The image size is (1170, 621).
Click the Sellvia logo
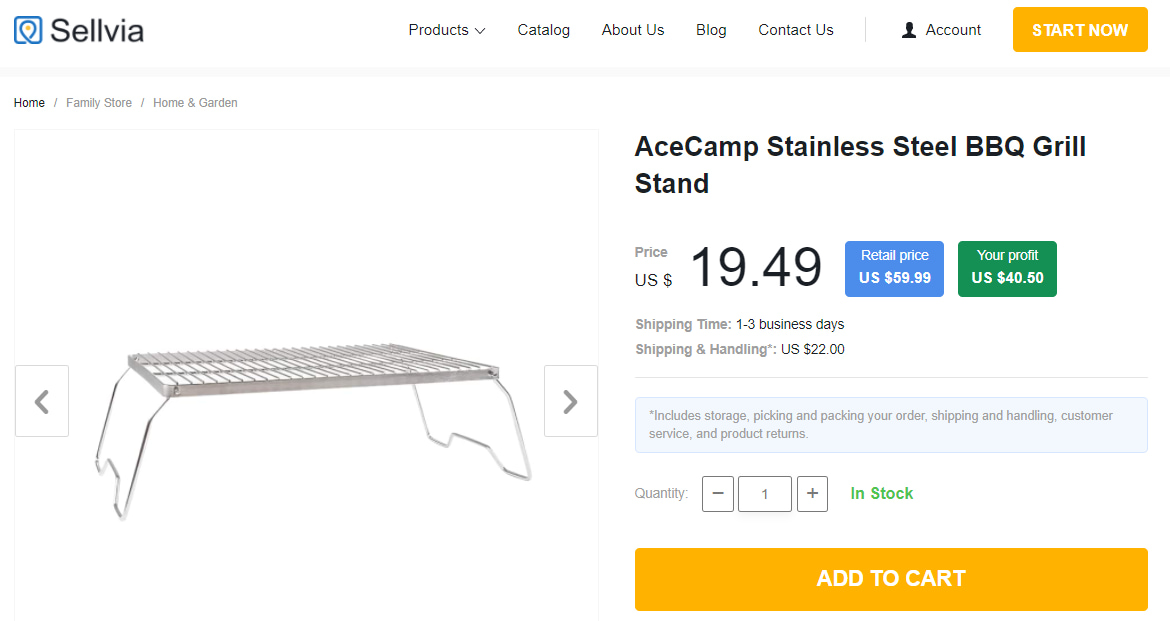(x=78, y=29)
